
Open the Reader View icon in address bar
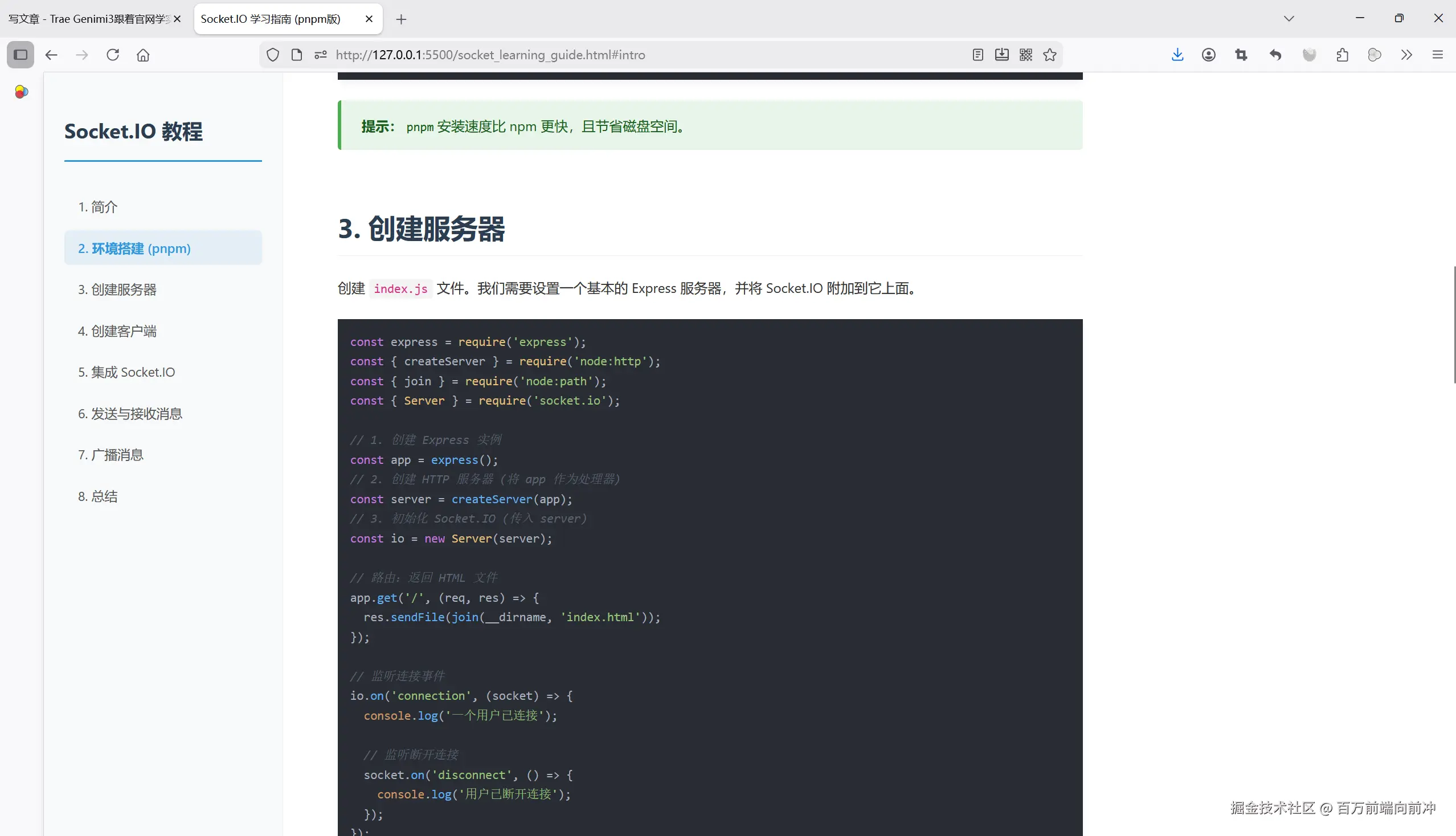(978, 55)
